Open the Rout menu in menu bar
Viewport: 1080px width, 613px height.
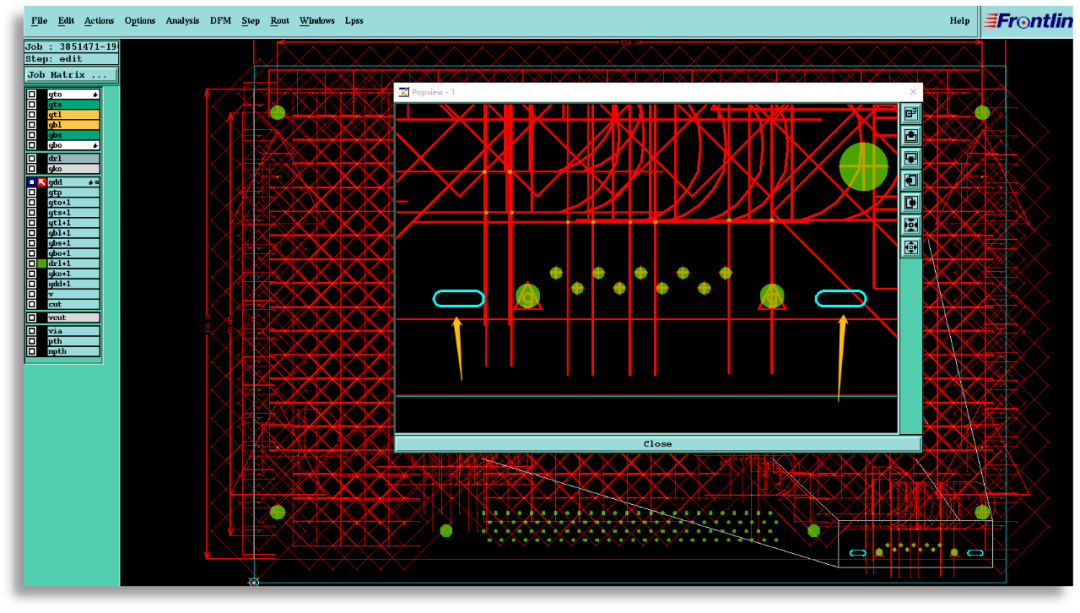[x=280, y=21]
